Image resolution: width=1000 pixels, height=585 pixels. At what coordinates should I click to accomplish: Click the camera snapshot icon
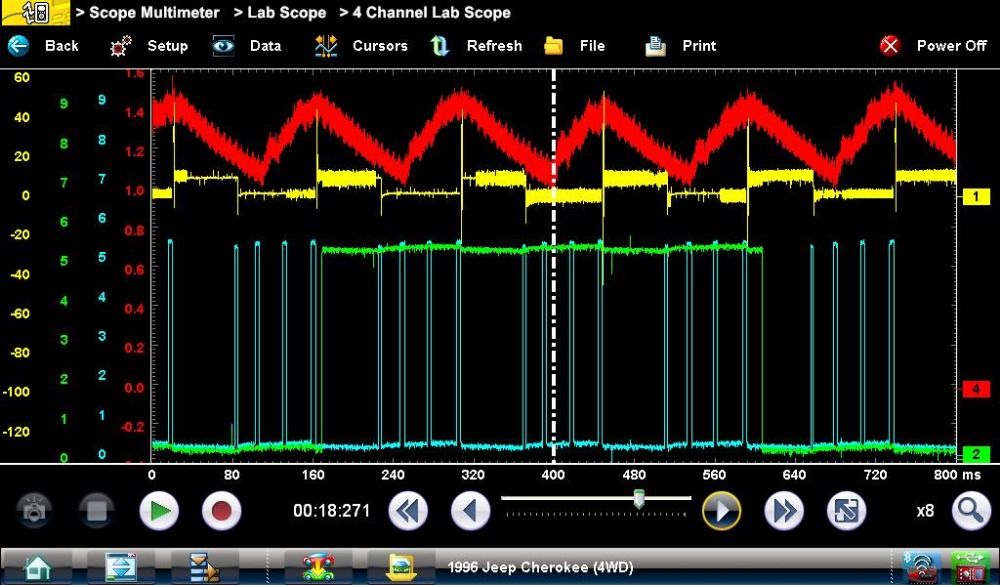[x=34, y=511]
